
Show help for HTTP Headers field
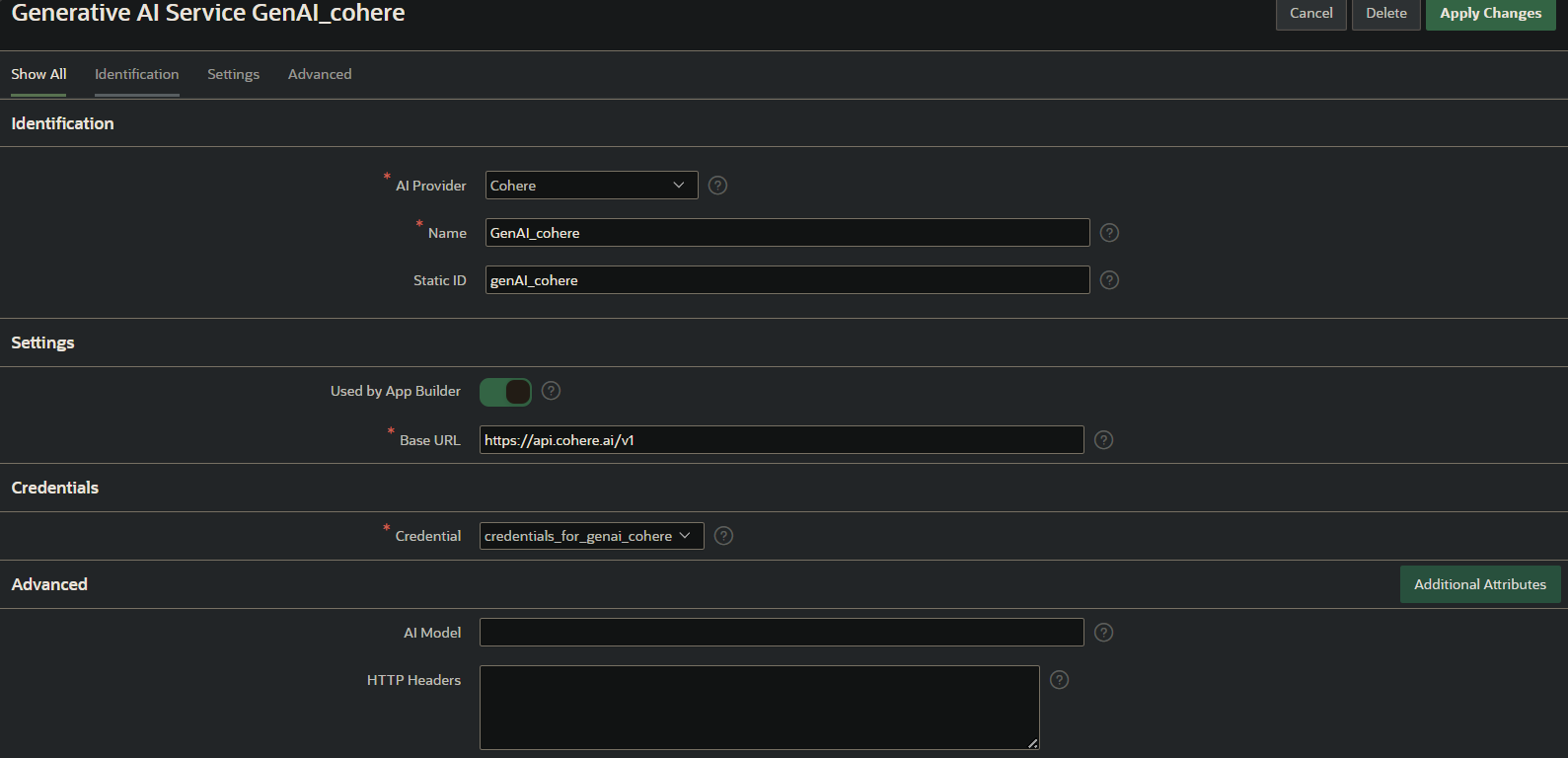pos(1060,680)
